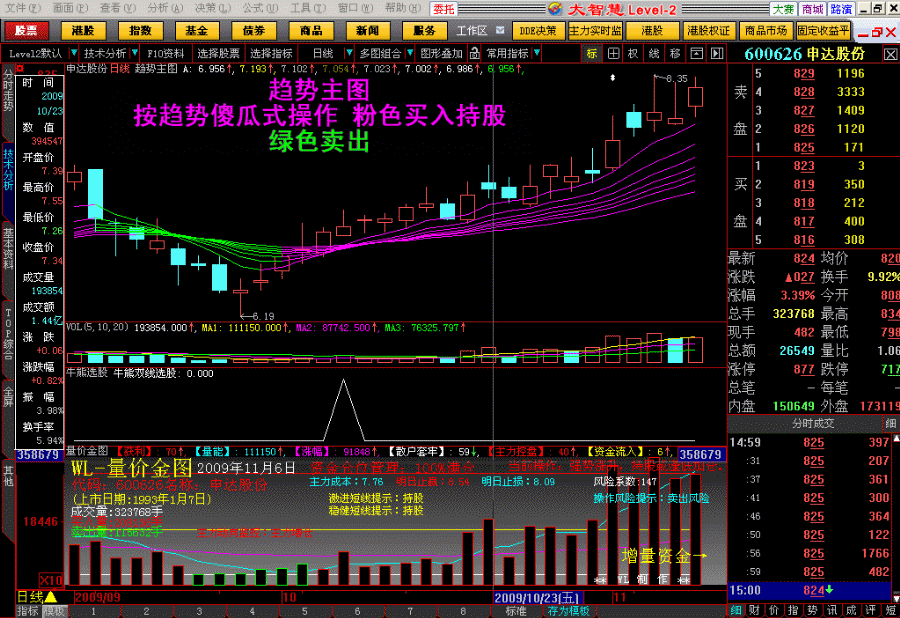Expand the 多图组合 dropdown arrow

(410, 53)
